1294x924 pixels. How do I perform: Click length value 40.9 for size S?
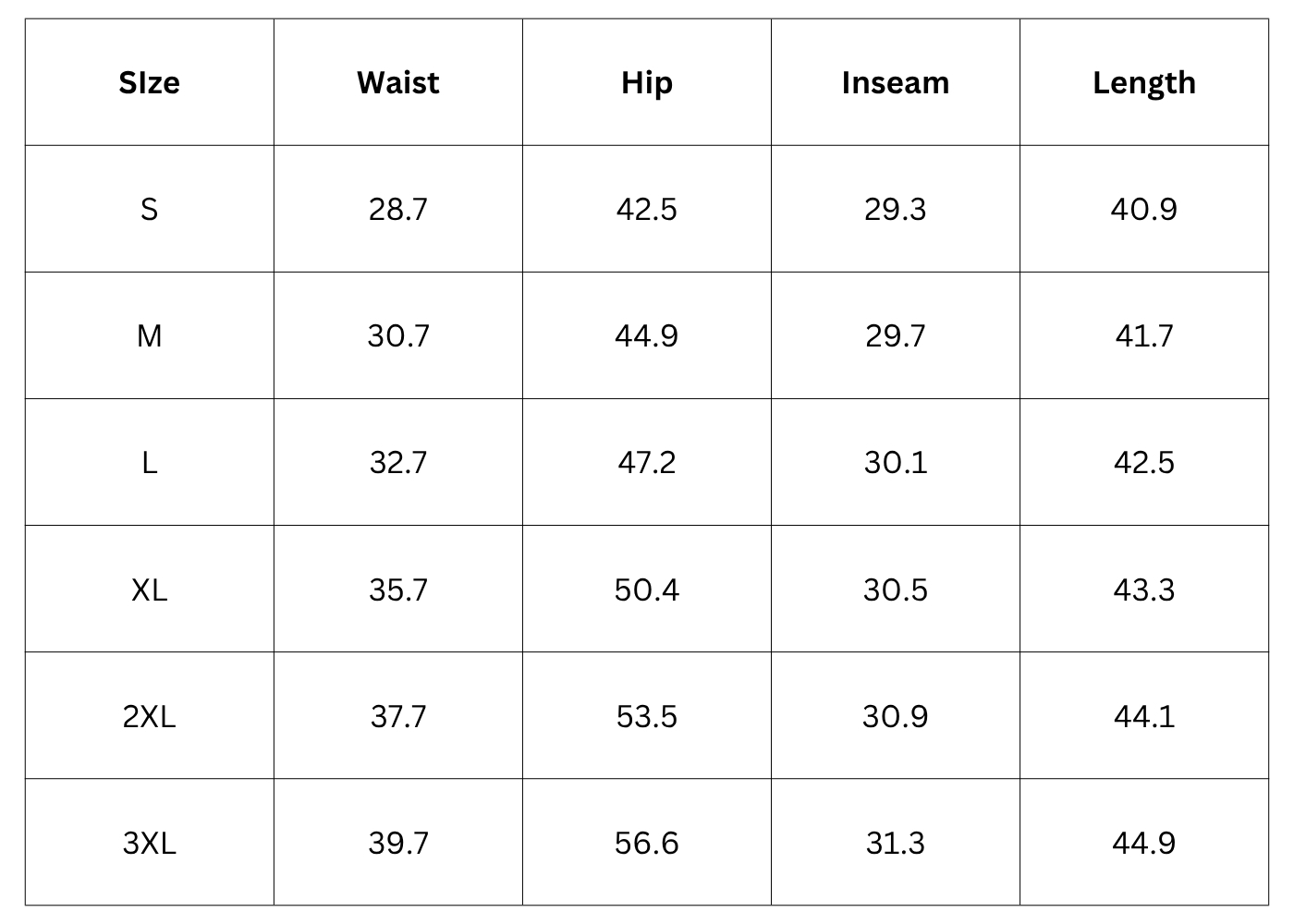pyautogui.click(x=1143, y=210)
